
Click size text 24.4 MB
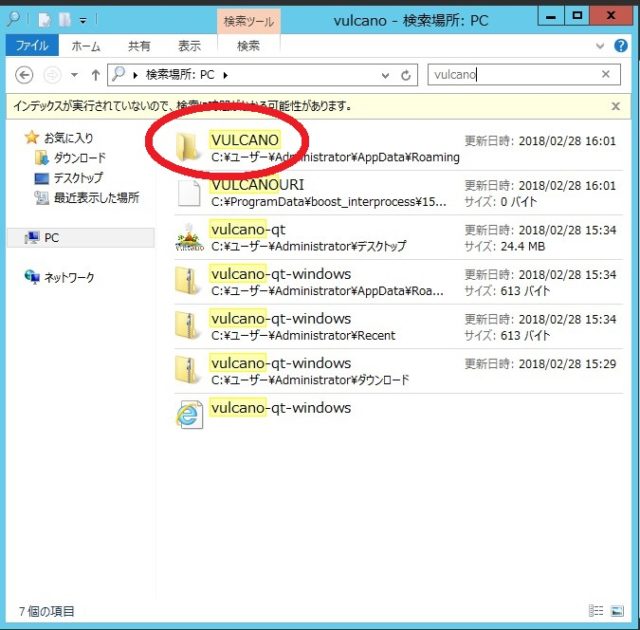(x=523, y=246)
